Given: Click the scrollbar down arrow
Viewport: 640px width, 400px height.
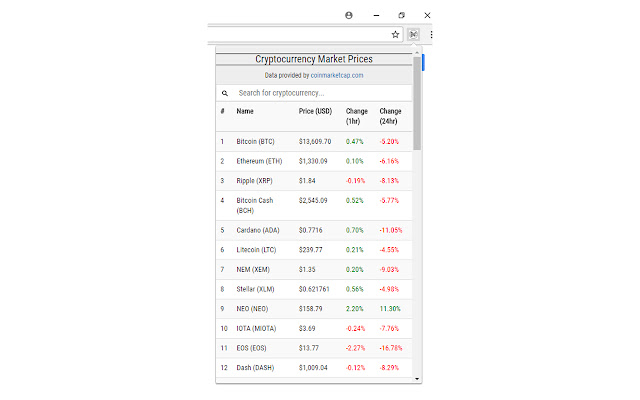Looking at the screenshot, I should click(x=417, y=379).
